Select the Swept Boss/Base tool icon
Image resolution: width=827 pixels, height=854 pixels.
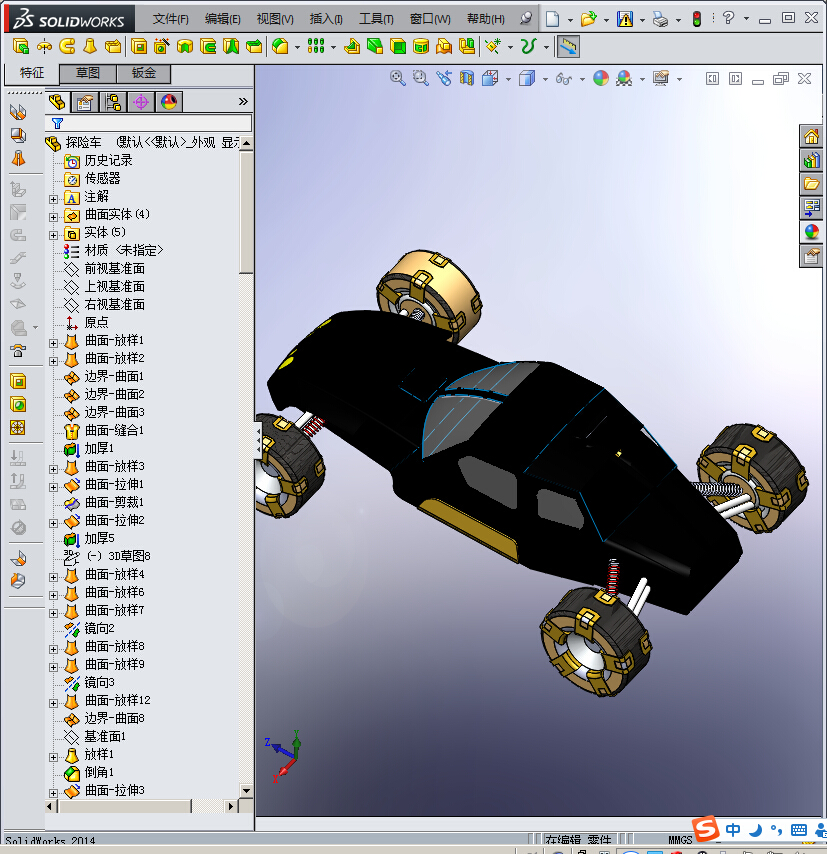(x=67, y=47)
